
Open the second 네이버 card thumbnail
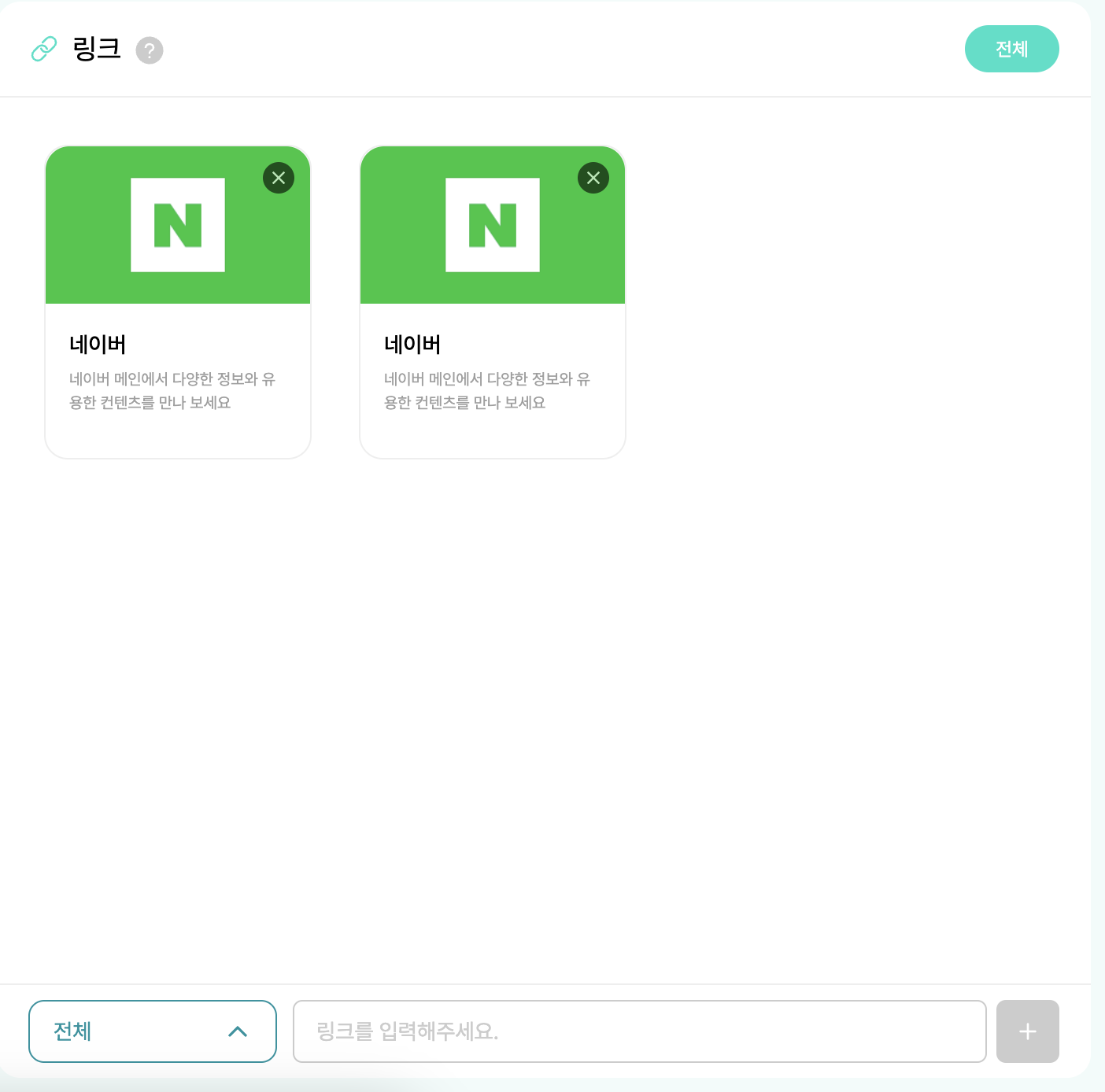493,225
